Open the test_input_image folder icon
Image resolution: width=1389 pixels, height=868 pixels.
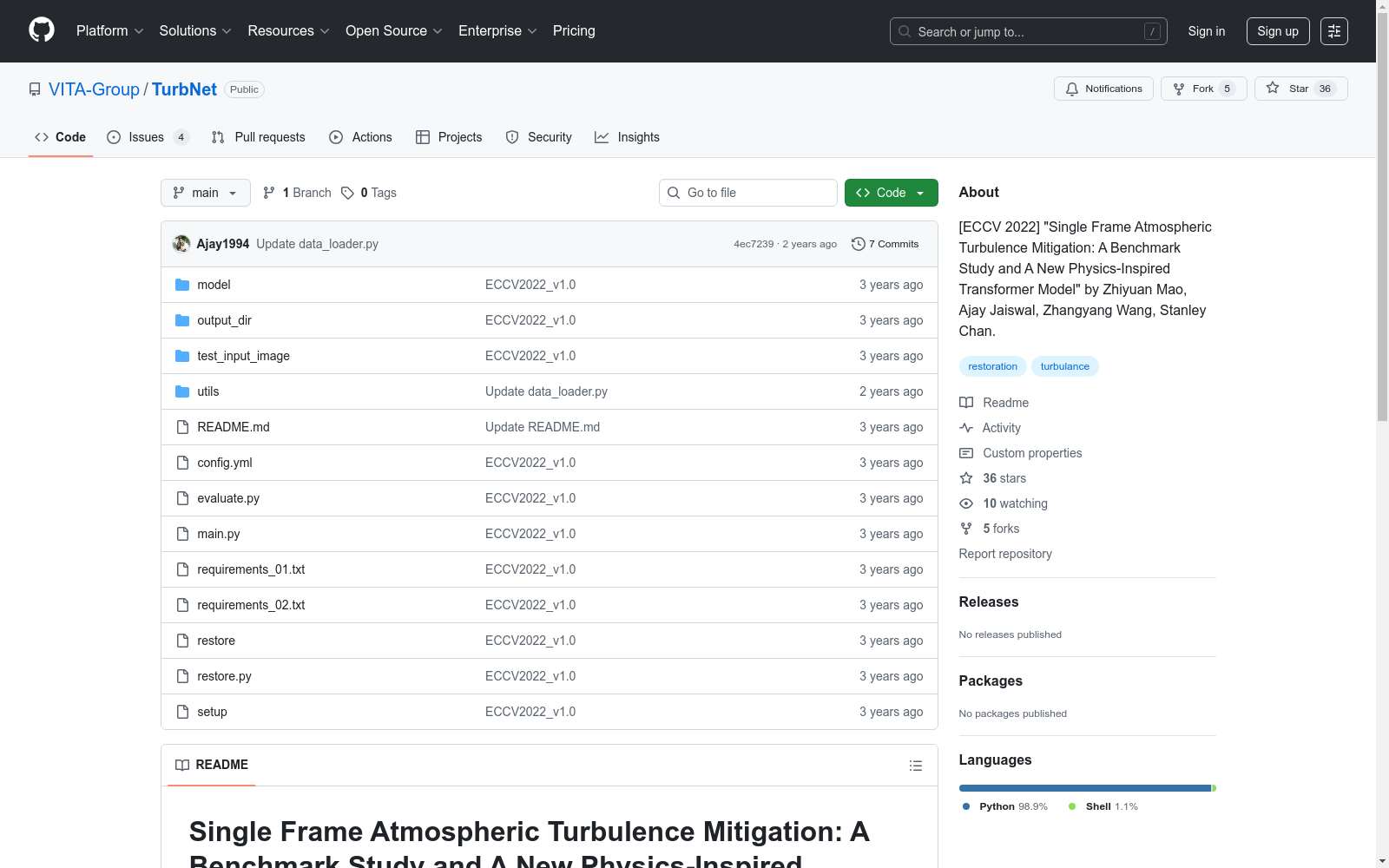pyautogui.click(x=182, y=356)
